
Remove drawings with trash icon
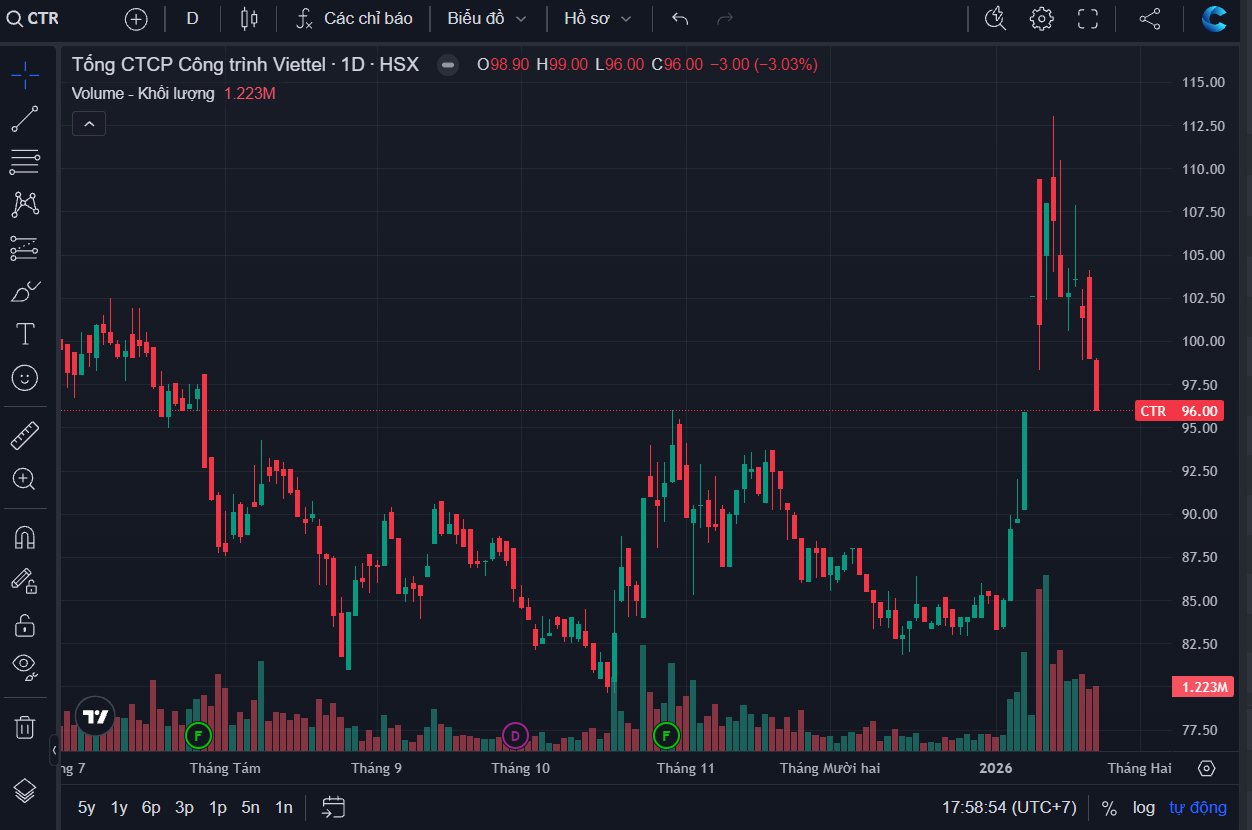tap(25, 727)
